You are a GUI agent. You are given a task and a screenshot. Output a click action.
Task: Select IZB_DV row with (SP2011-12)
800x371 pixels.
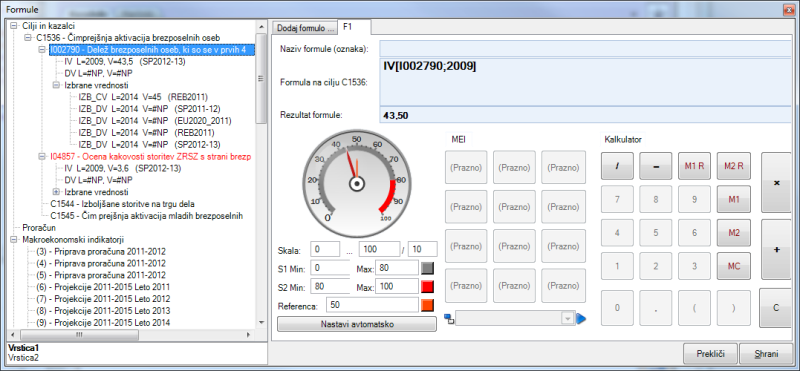(x=149, y=109)
